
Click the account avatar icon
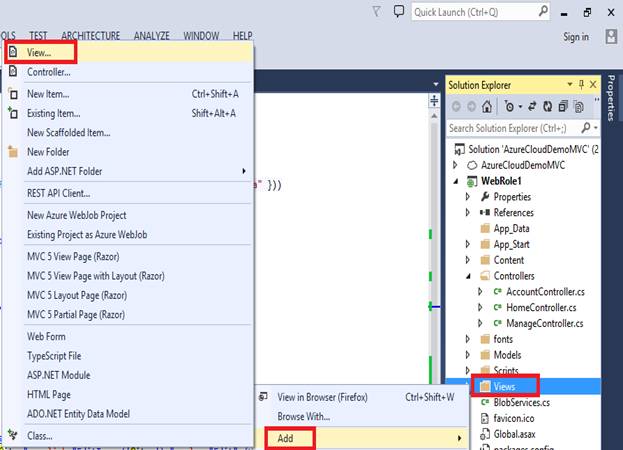[611, 37]
